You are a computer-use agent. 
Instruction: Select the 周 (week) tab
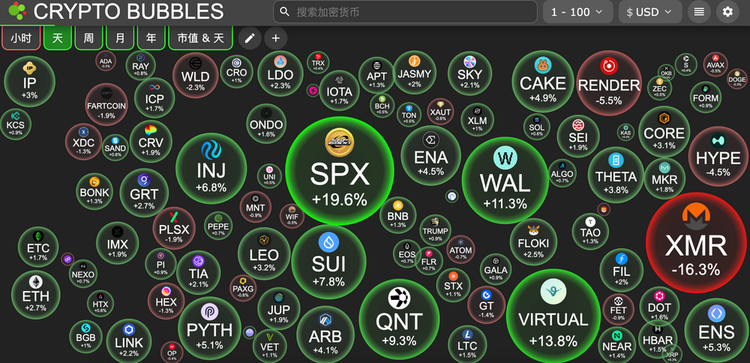[x=88, y=38]
